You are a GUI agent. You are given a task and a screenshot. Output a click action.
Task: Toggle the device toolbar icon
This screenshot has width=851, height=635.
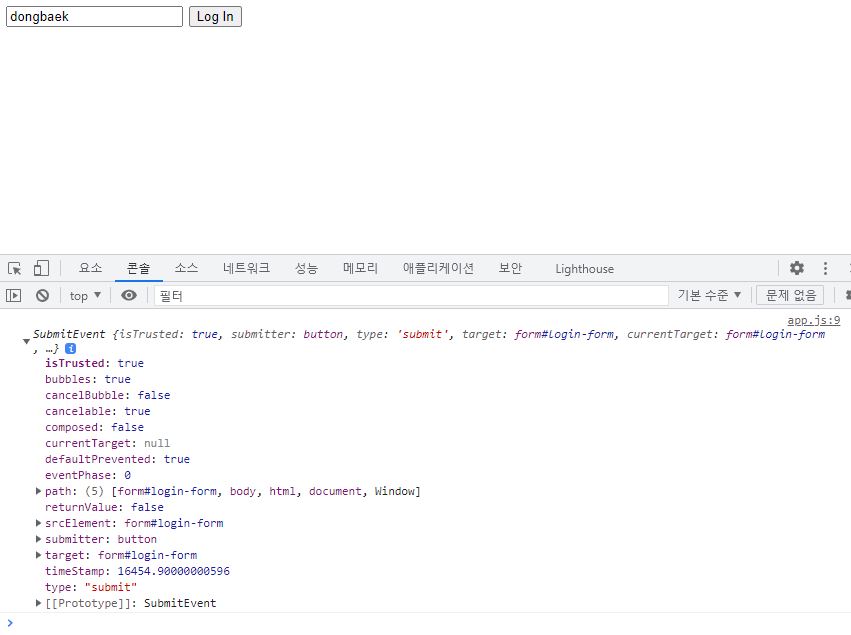coord(41,268)
